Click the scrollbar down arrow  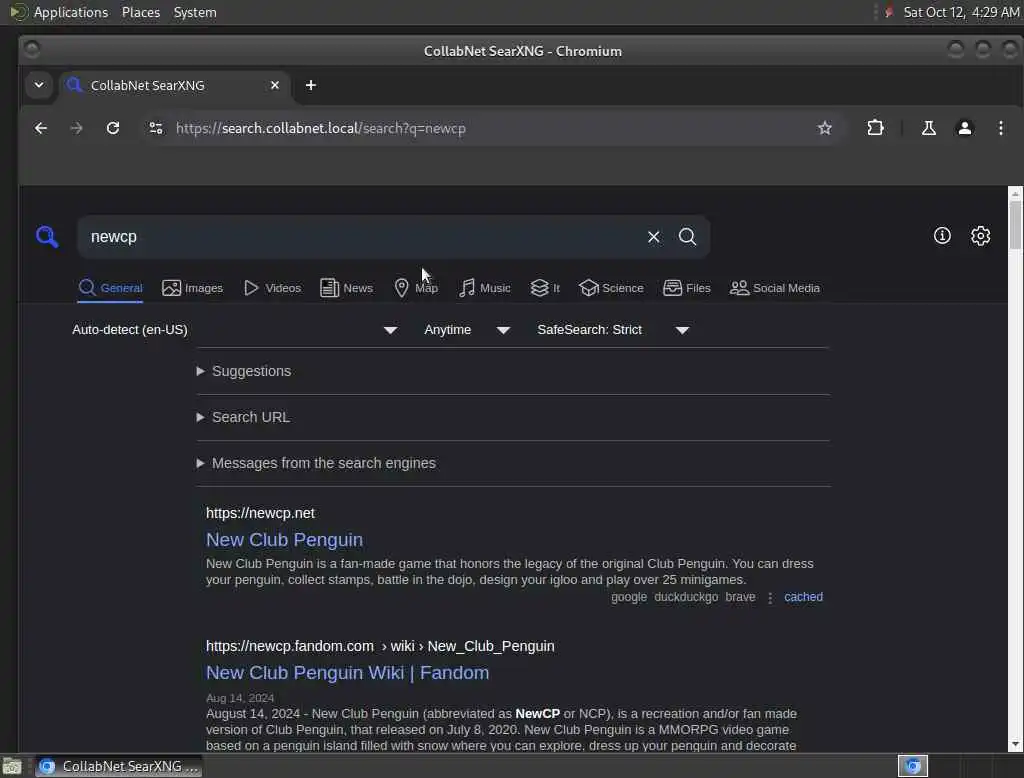[1015, 744]
